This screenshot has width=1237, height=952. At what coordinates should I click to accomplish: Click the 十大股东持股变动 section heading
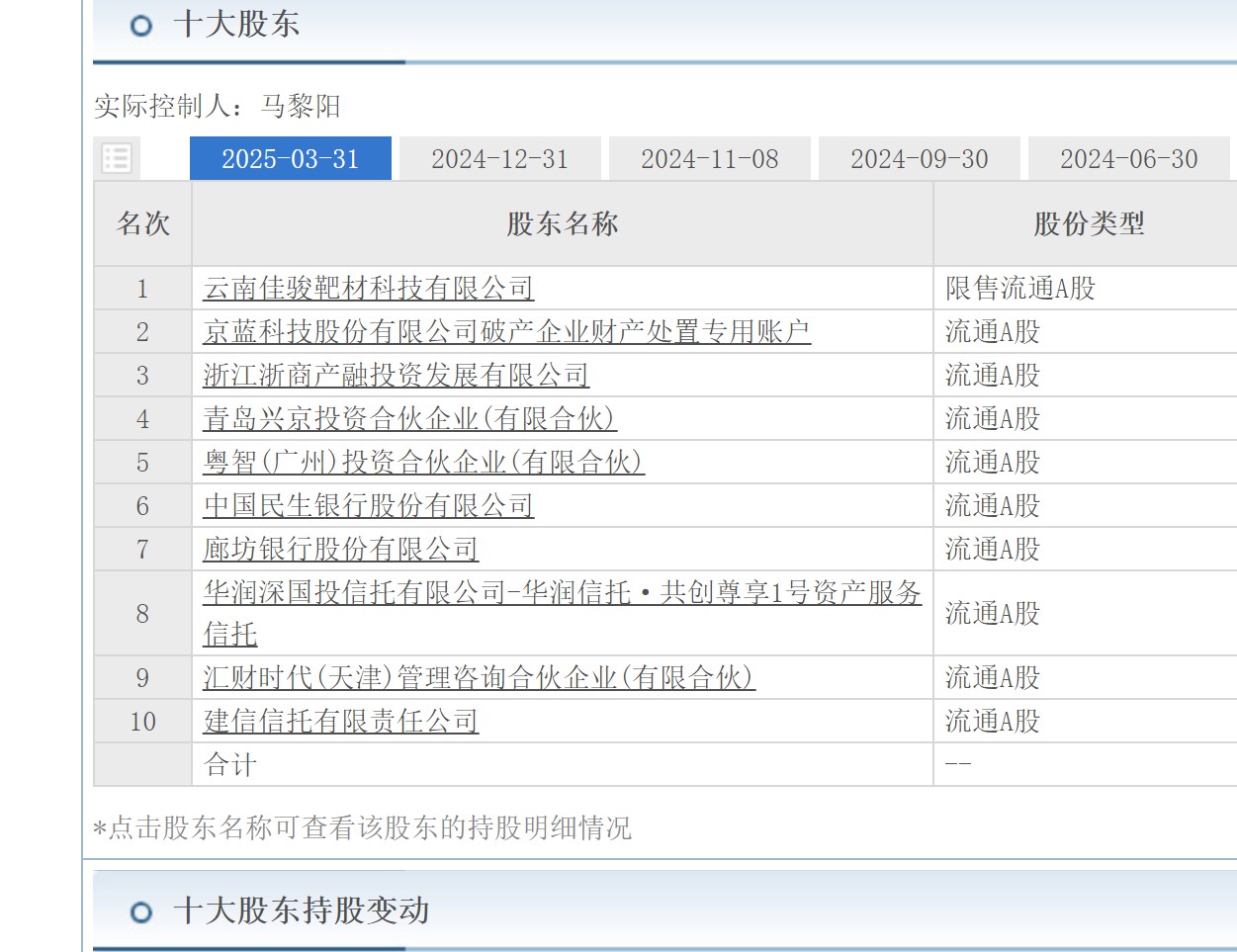[302, 909]
